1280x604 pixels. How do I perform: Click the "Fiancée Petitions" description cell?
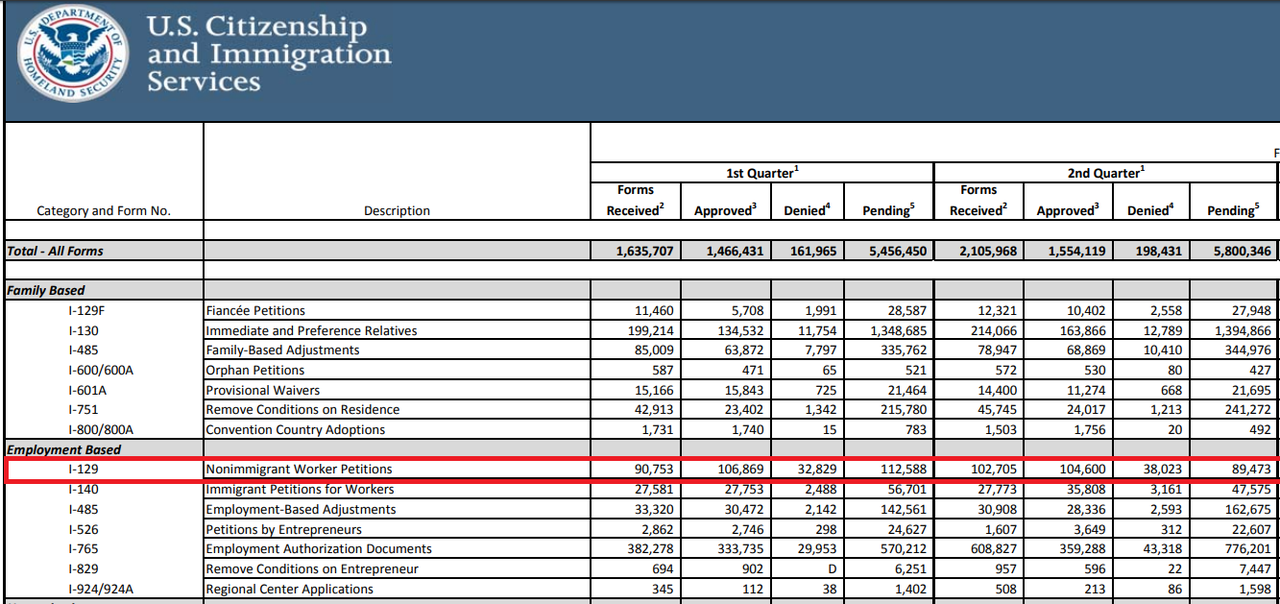pyautogui.click(x=255, y=310)
